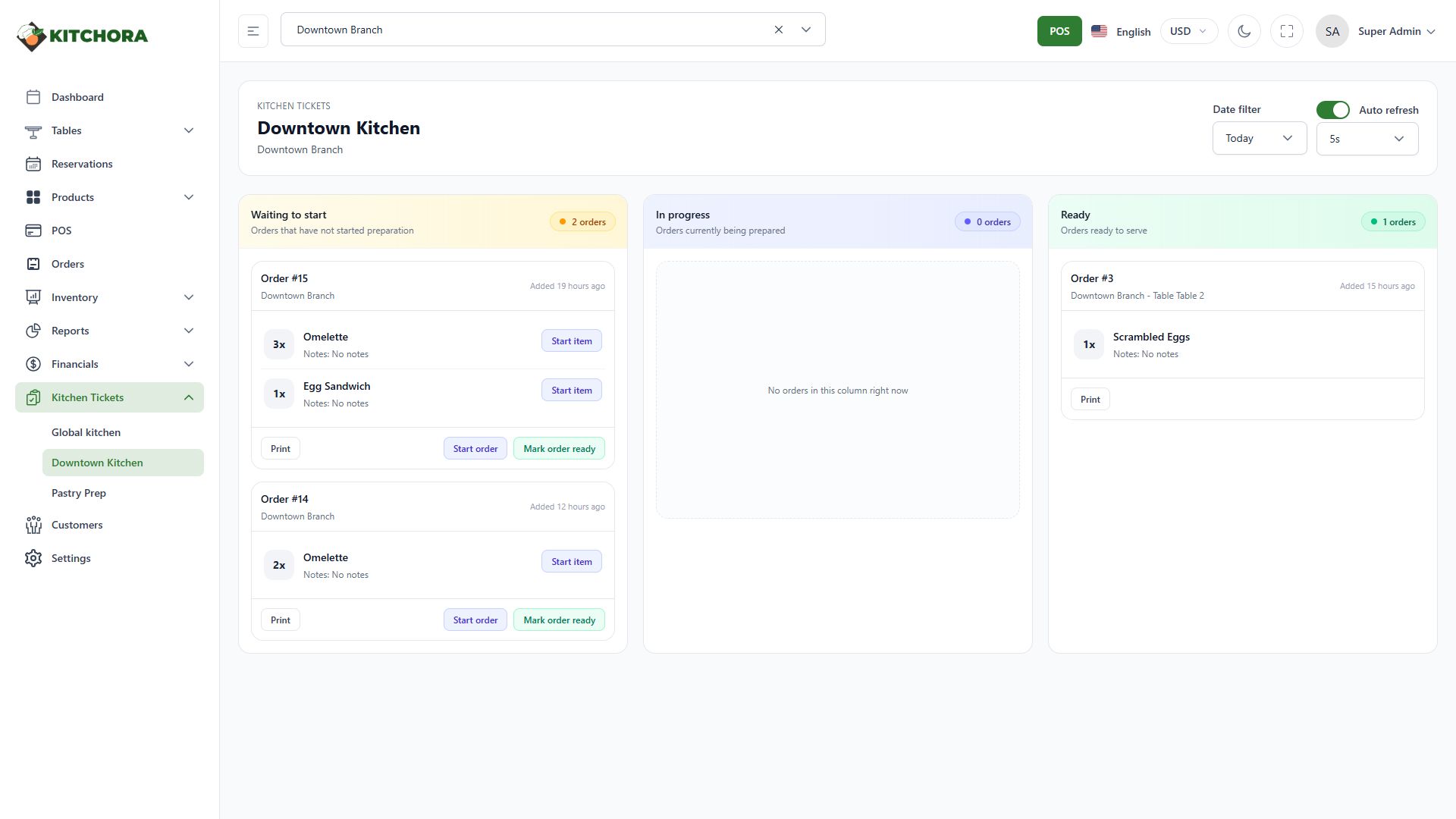Toggle dark mode with the moon icon
The width and height of the screenshot is (1456, 819).
(1244, 31)
